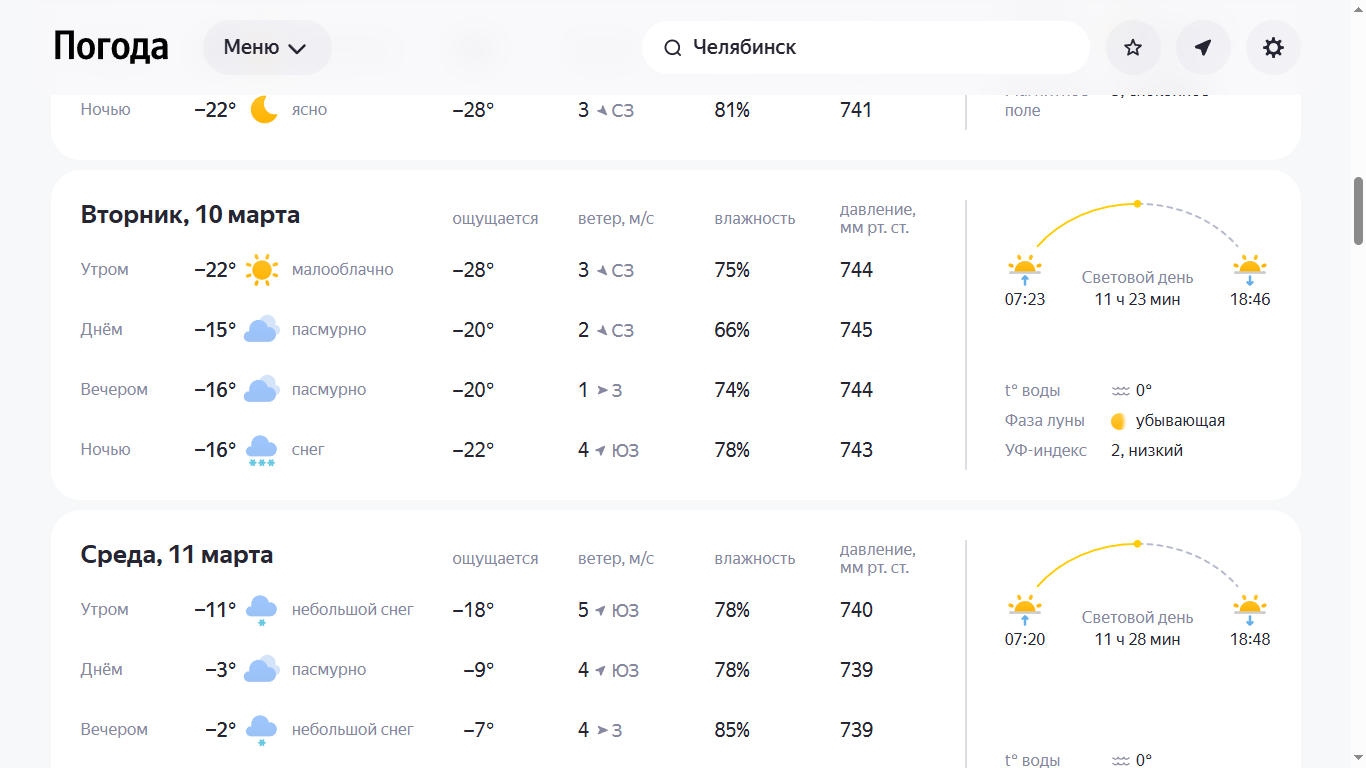This screenshot has width=1366, height=768.
Task: Click the Вторник, 10 марта heading
Action: tap(190, 215)
